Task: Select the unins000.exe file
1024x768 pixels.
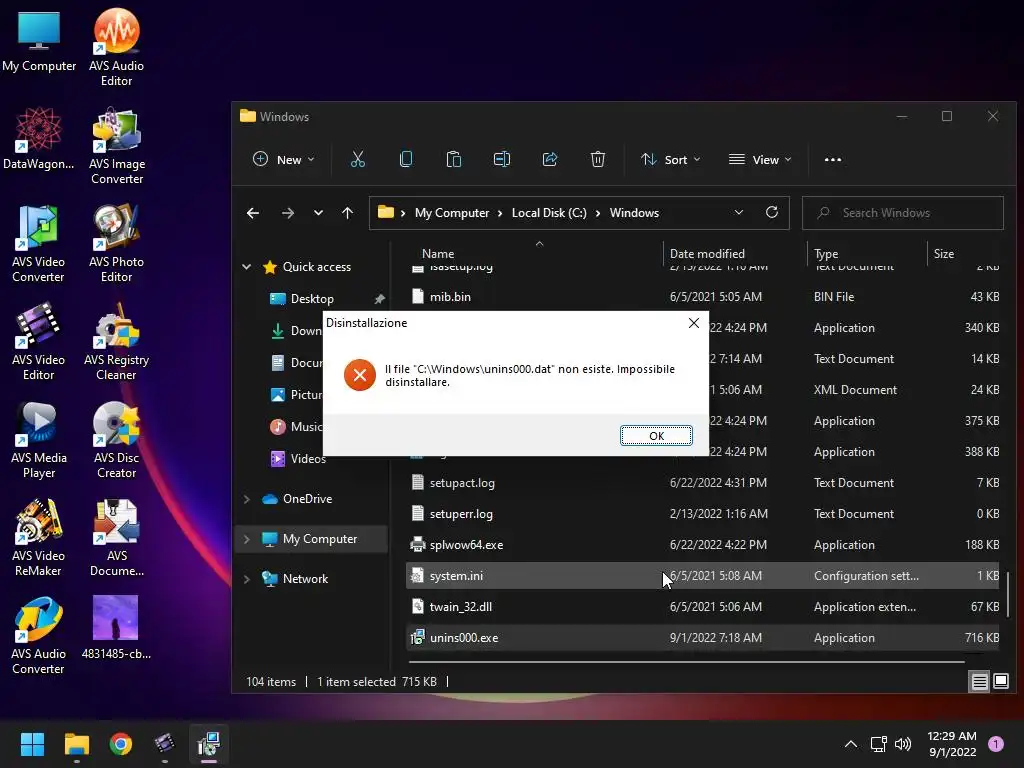Action: (x=702, y=637)
